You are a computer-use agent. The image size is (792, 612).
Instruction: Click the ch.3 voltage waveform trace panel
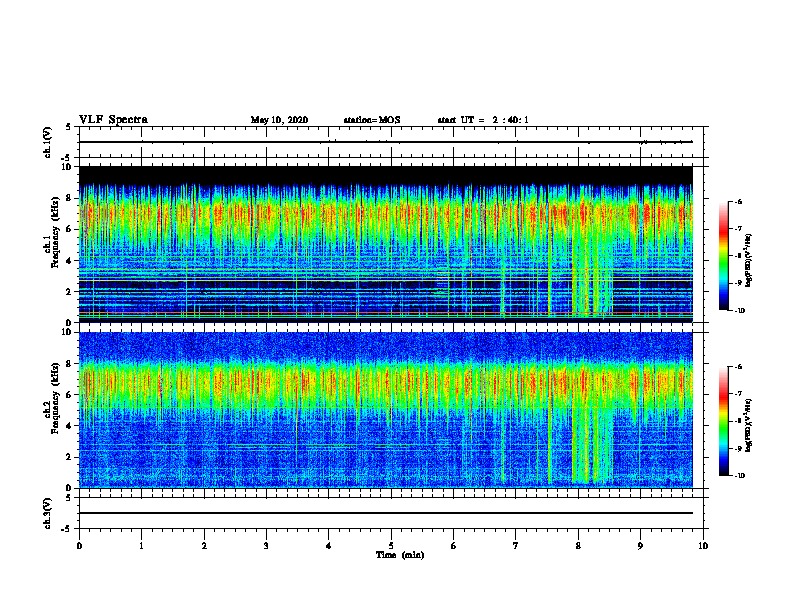pyautogui.click(x=391, y=513)
